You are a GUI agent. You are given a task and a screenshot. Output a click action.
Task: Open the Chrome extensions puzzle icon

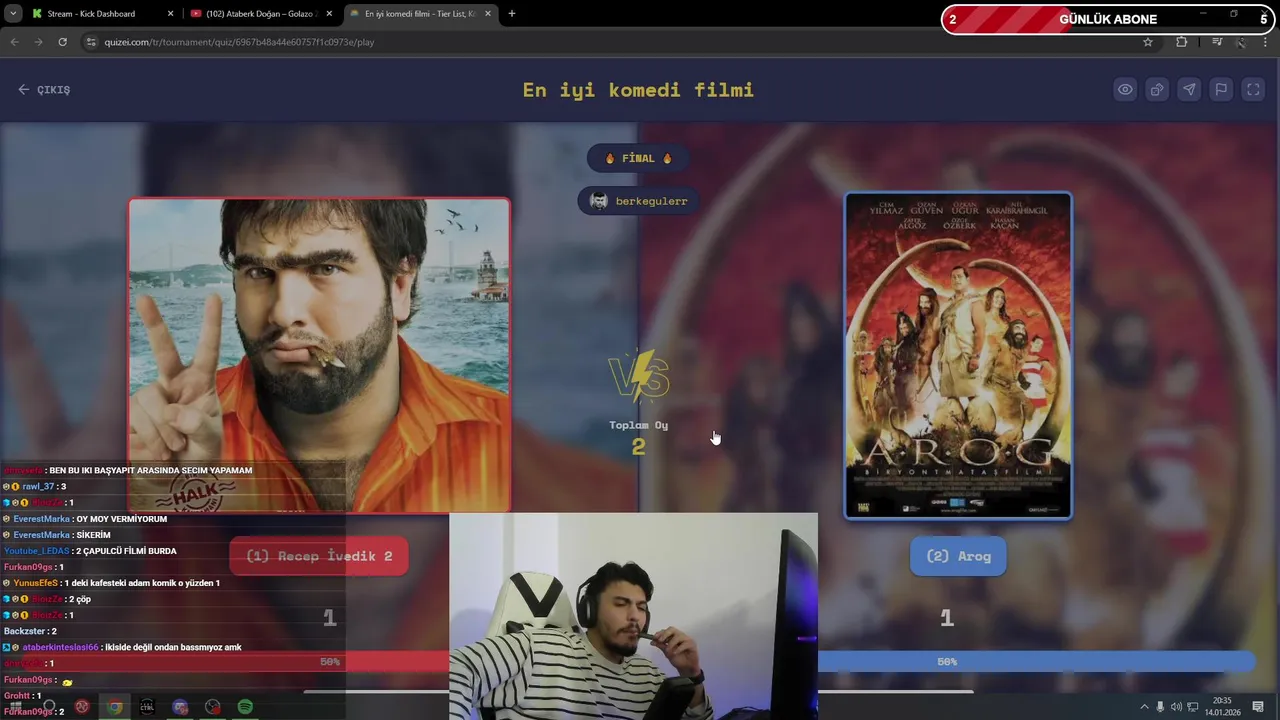(x=1182, y=42)
